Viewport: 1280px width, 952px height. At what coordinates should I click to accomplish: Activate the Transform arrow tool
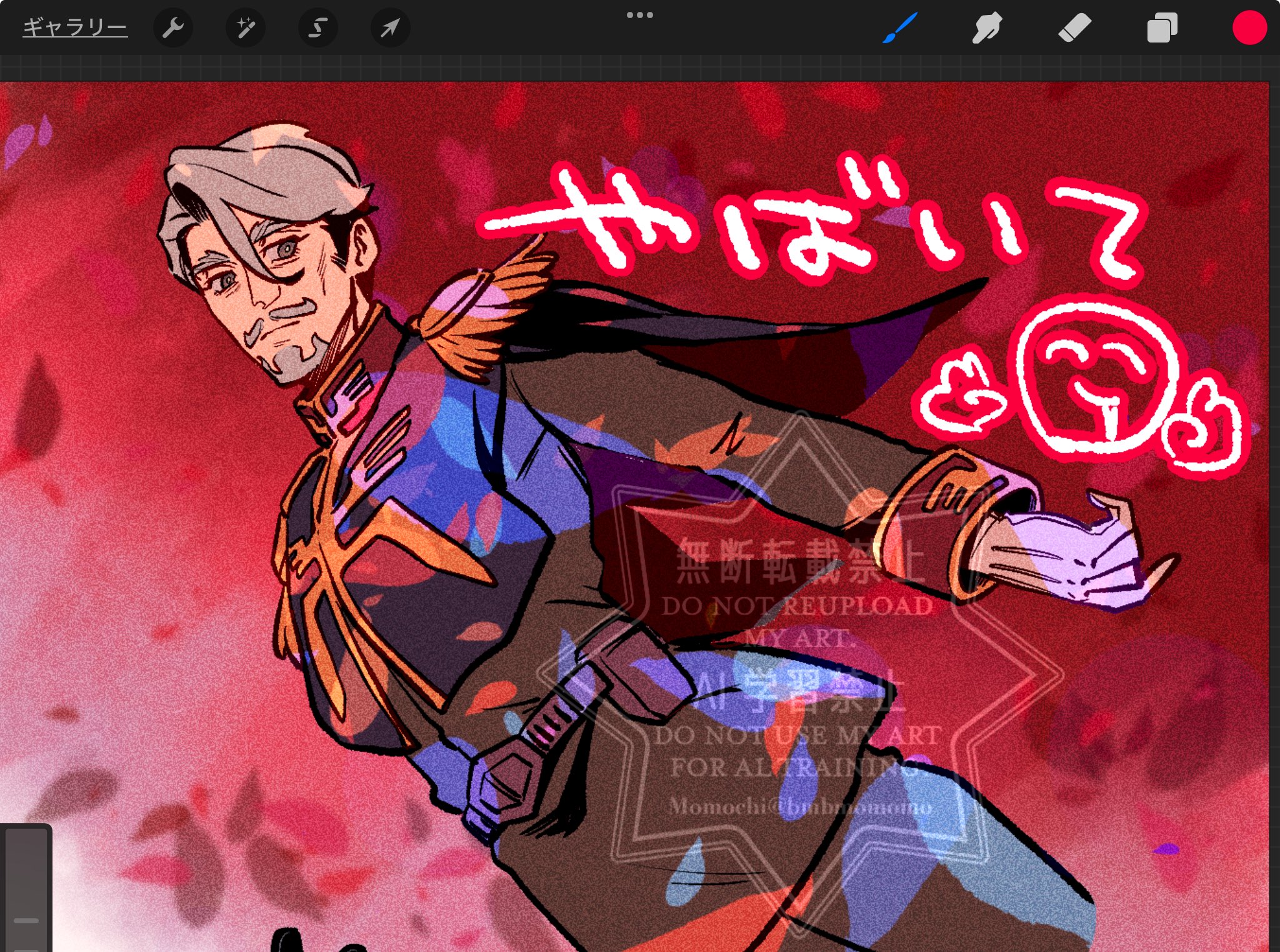click(391, 28)
